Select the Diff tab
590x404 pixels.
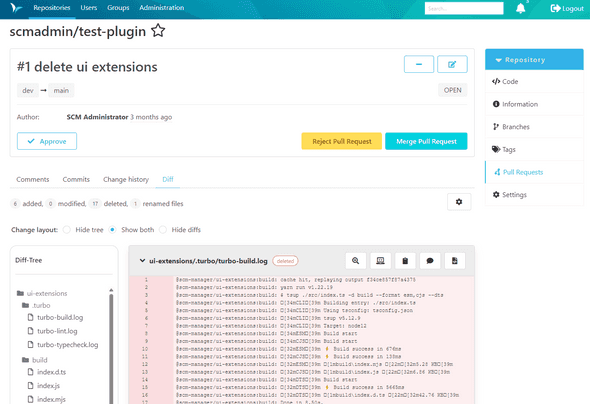click(x=168, y=179)
